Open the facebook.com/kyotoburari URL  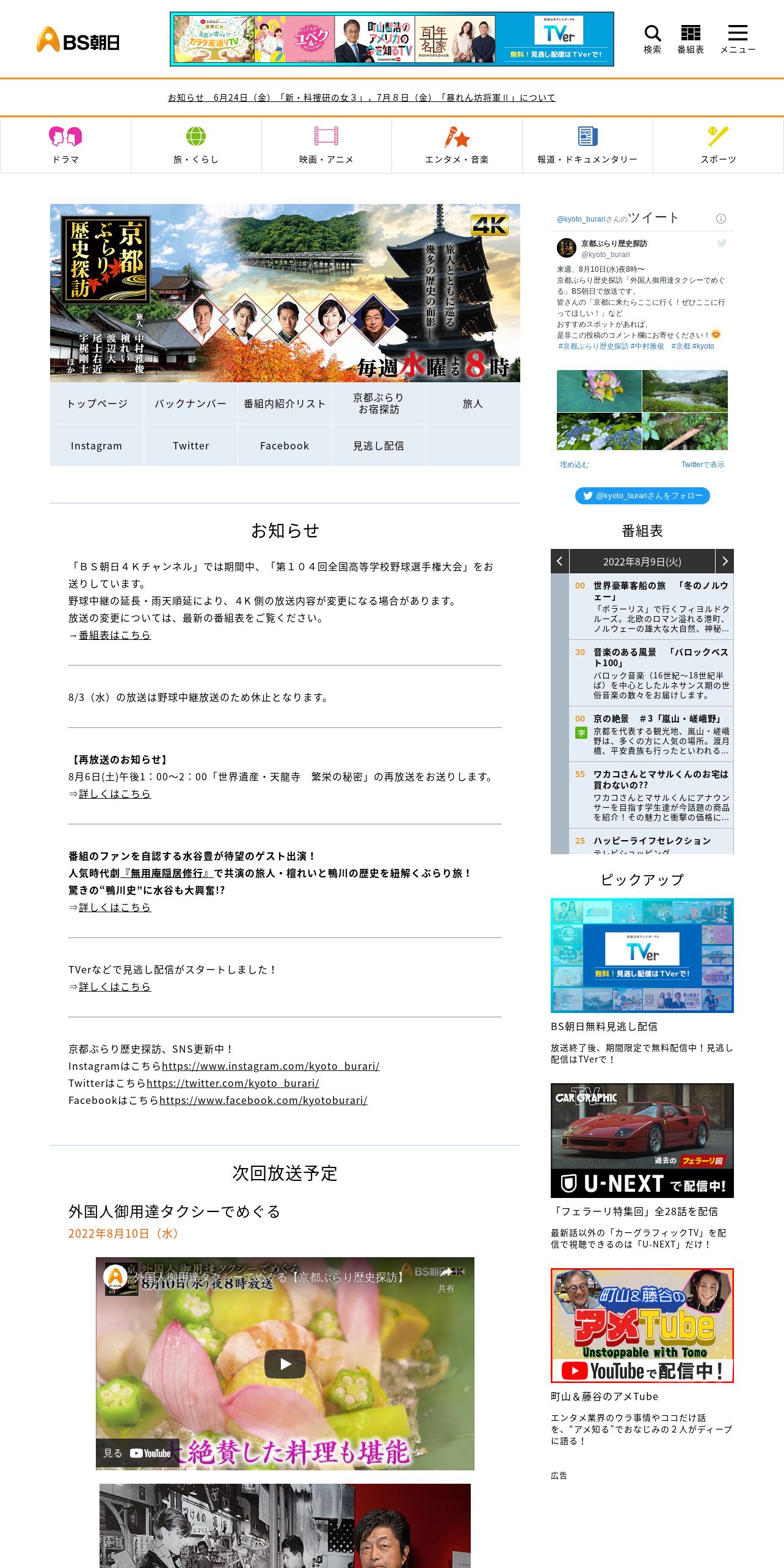pos(263,1100)
